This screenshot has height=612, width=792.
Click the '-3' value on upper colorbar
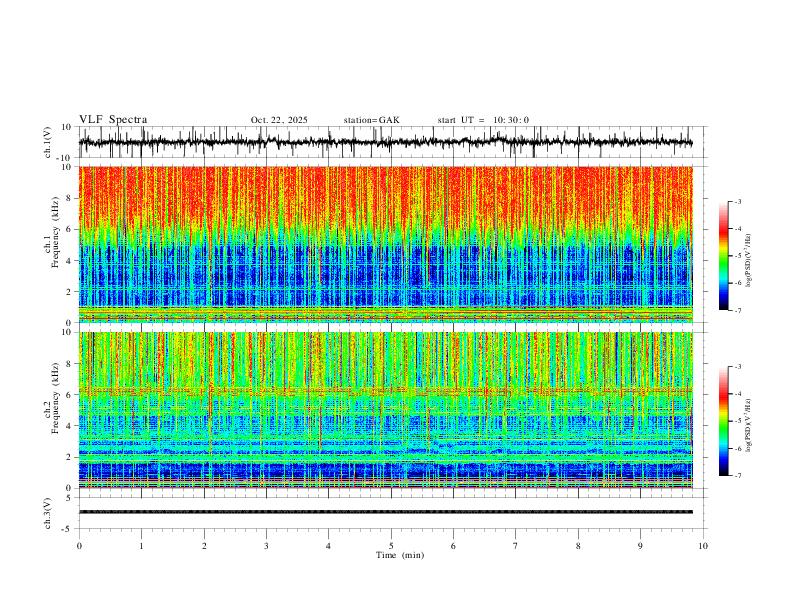(737, 201)
